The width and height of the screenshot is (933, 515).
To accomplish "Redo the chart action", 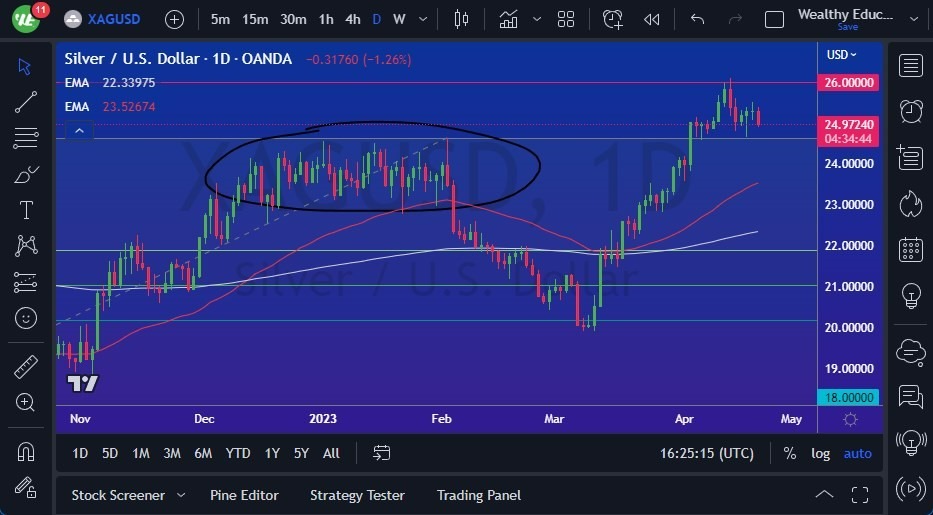I will tap(735, 20).
